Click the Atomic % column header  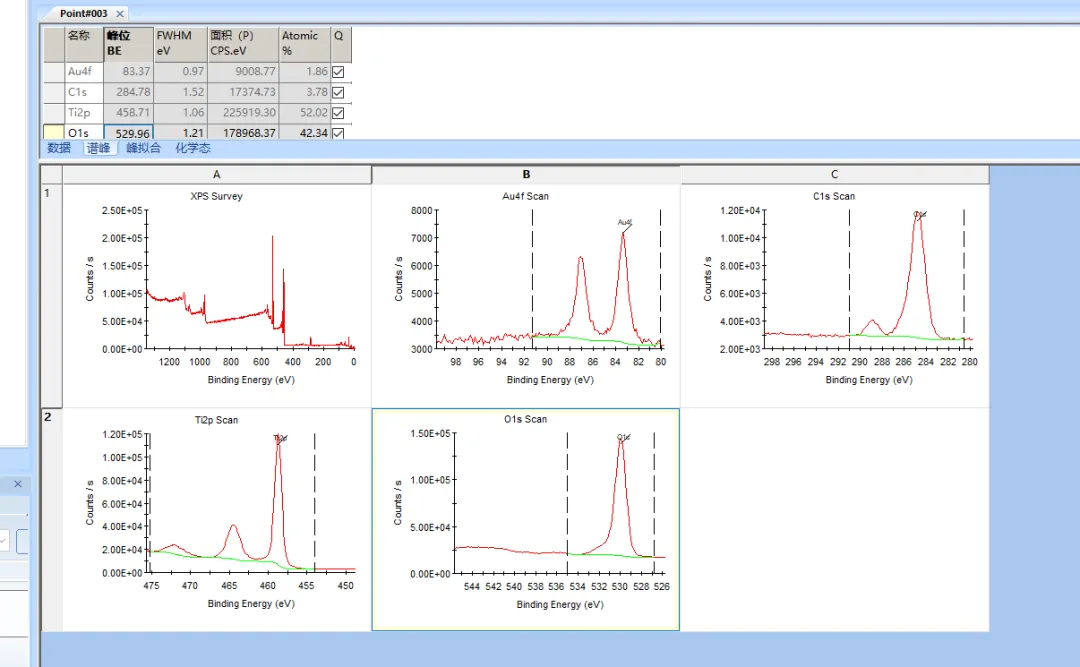(x=303, y=43)
